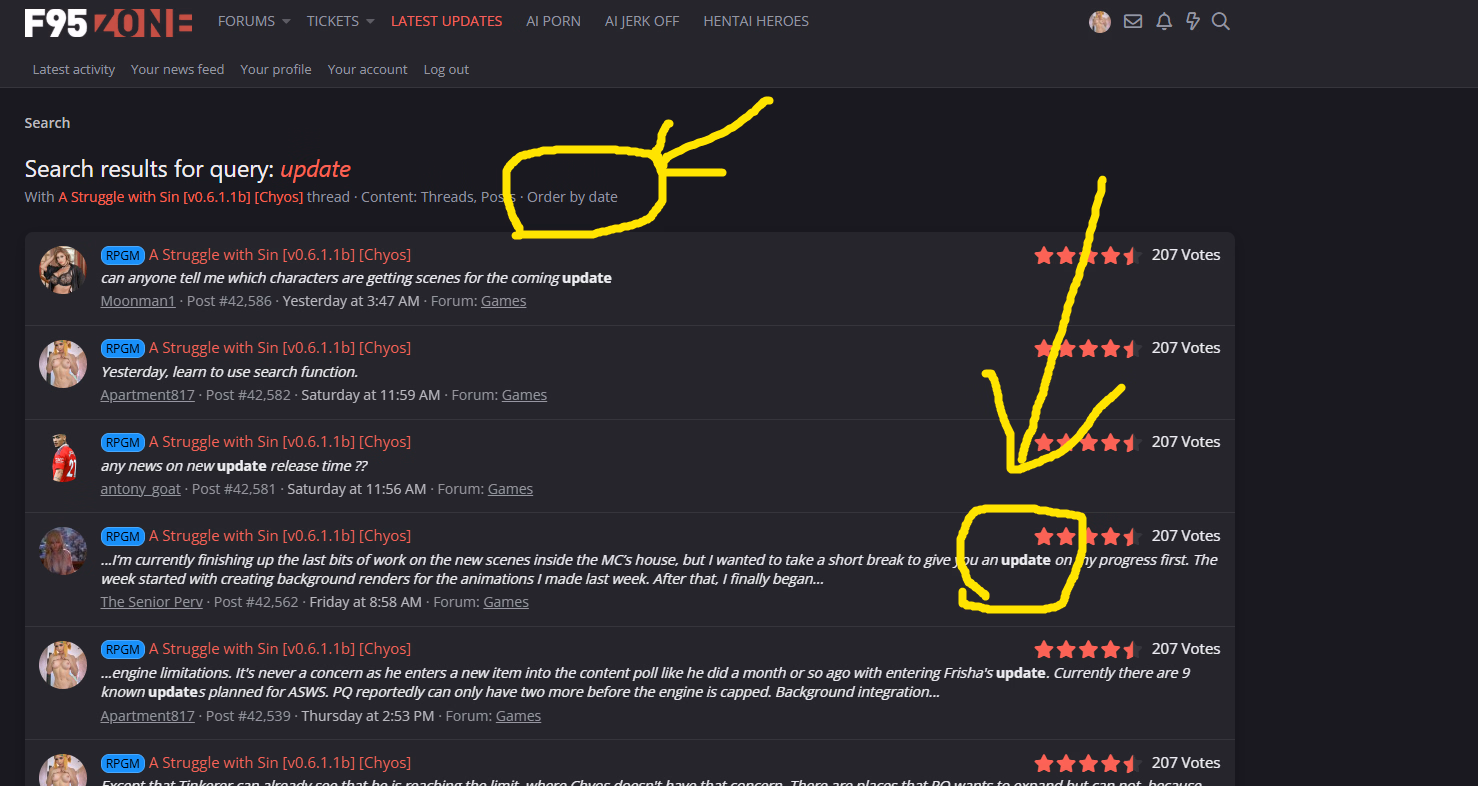
Task: View antony_goat's avatar thumbnail
Action: [62, 457]
